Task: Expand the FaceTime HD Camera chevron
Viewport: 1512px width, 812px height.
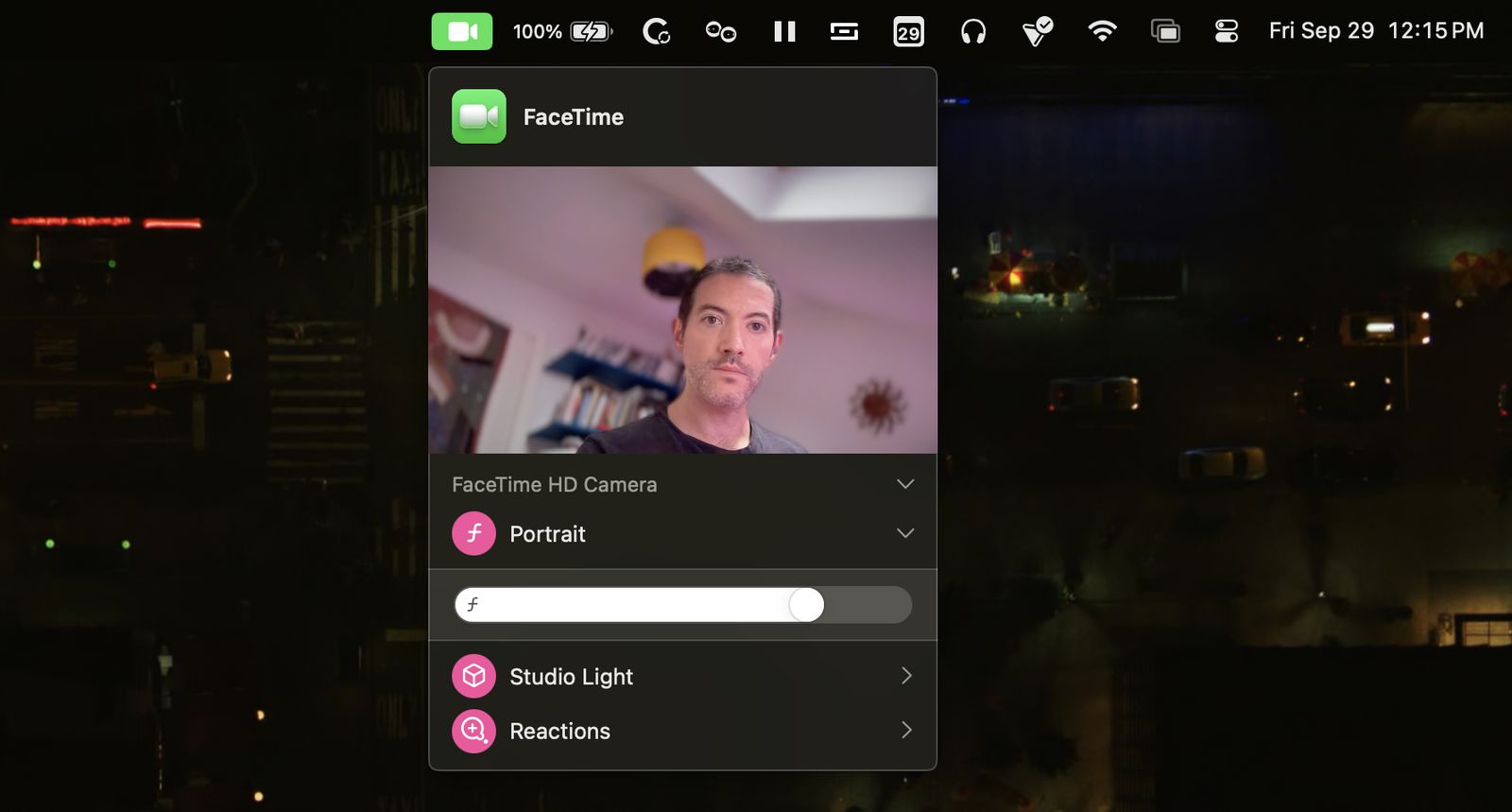Action: pyautogui.click(x=904, y=484)
